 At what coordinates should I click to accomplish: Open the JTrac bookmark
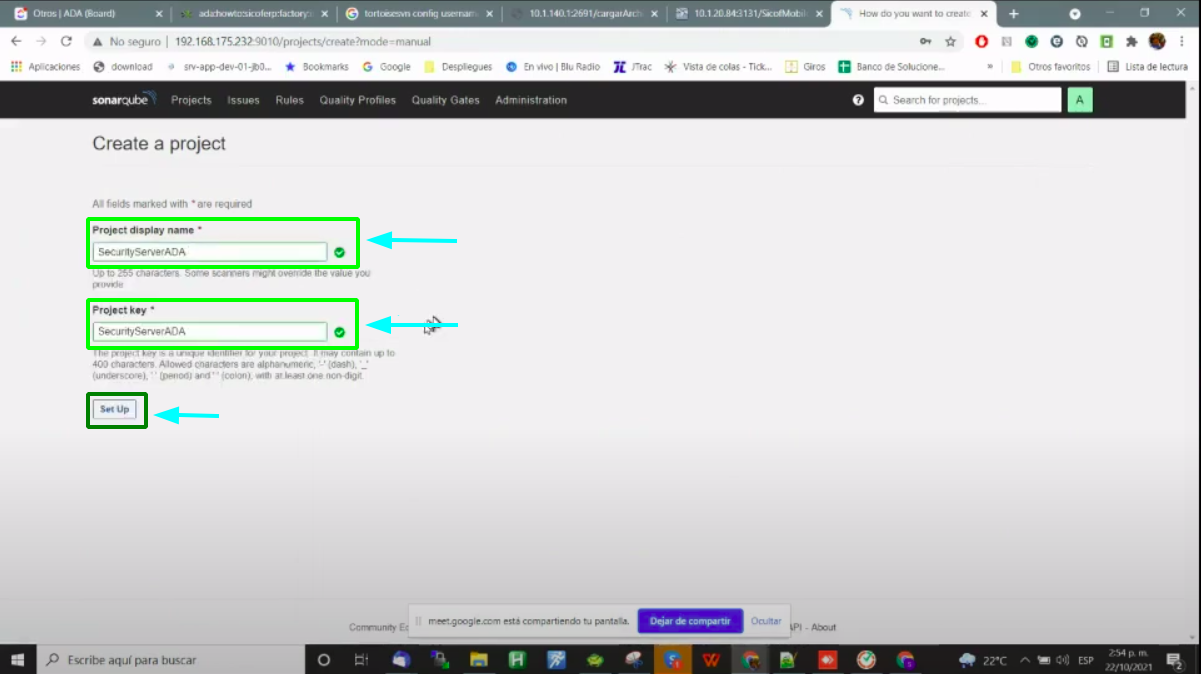point(633,67)
